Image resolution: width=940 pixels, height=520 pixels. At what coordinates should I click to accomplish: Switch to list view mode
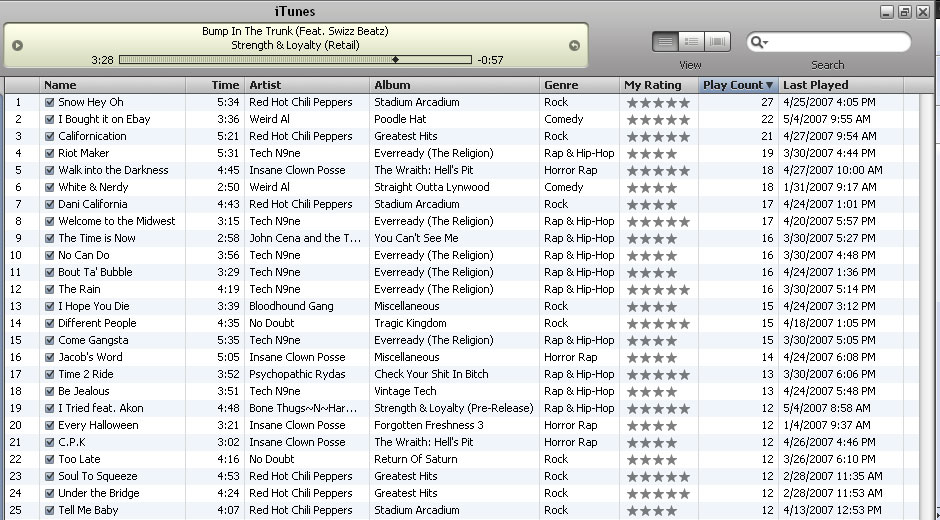point(665,42)
